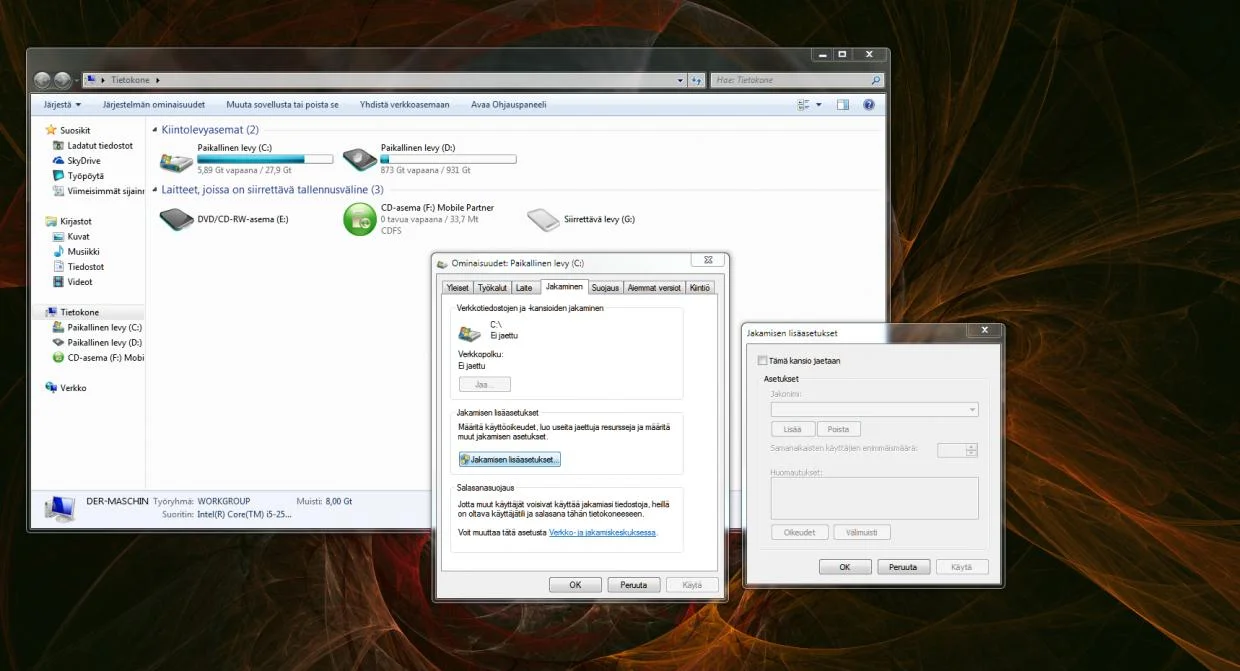Enable the Tämä kansio jaetaan checkbox
Image resolution: width=1240 pixels, height=671 pixels.
tap(763, 361)
